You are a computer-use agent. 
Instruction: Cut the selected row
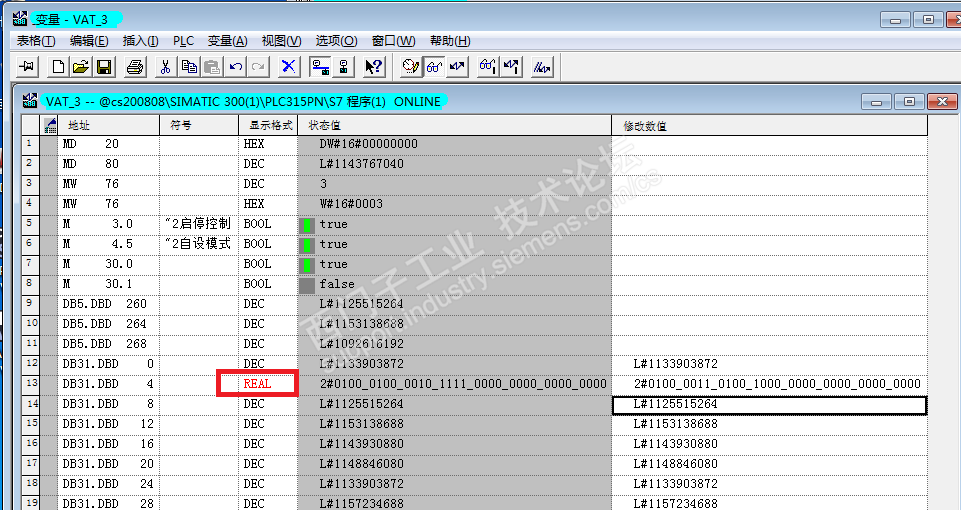tap(165, 66)
